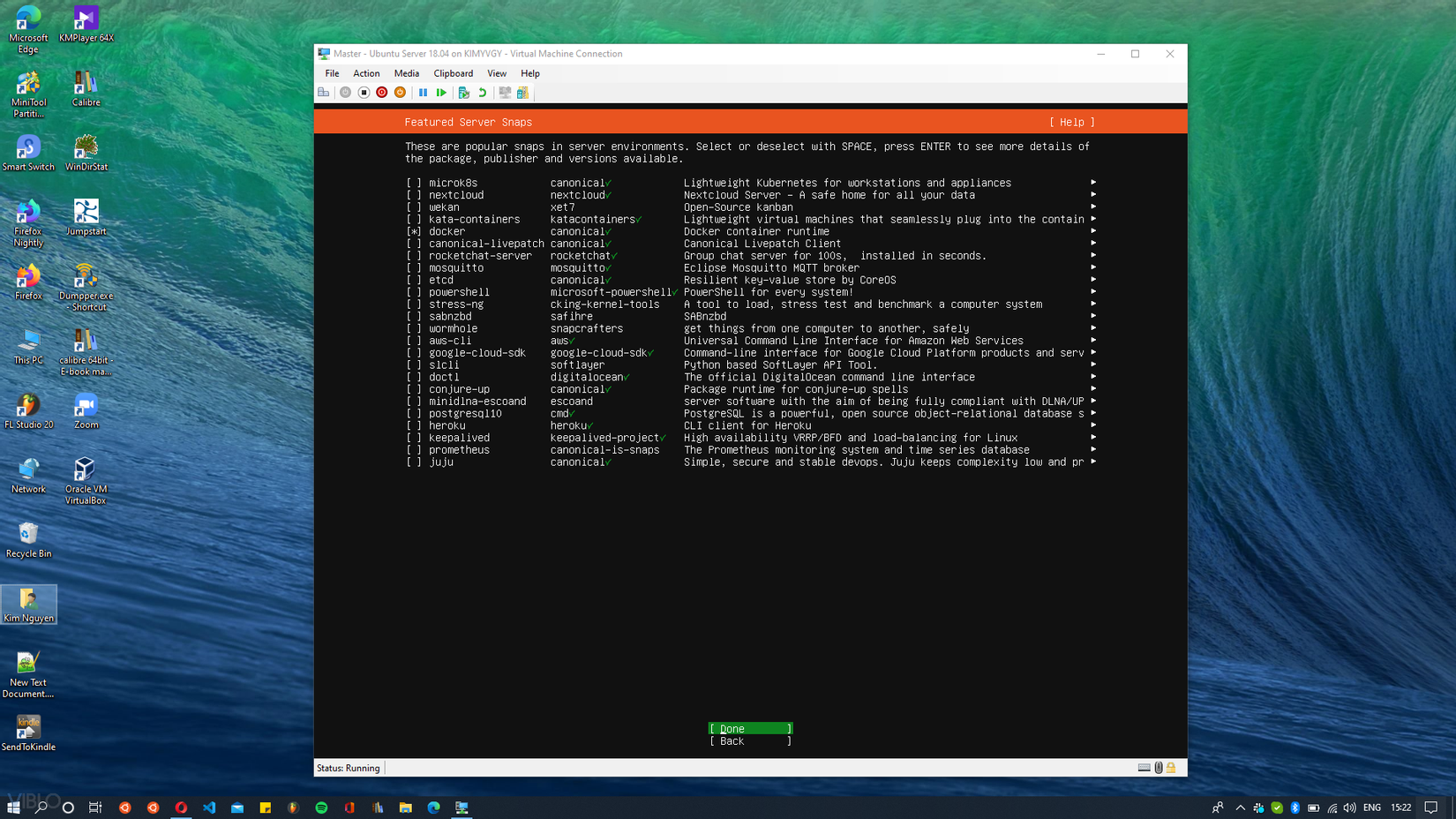Toggle the aws-cli snap checkbox

point(414,341)
